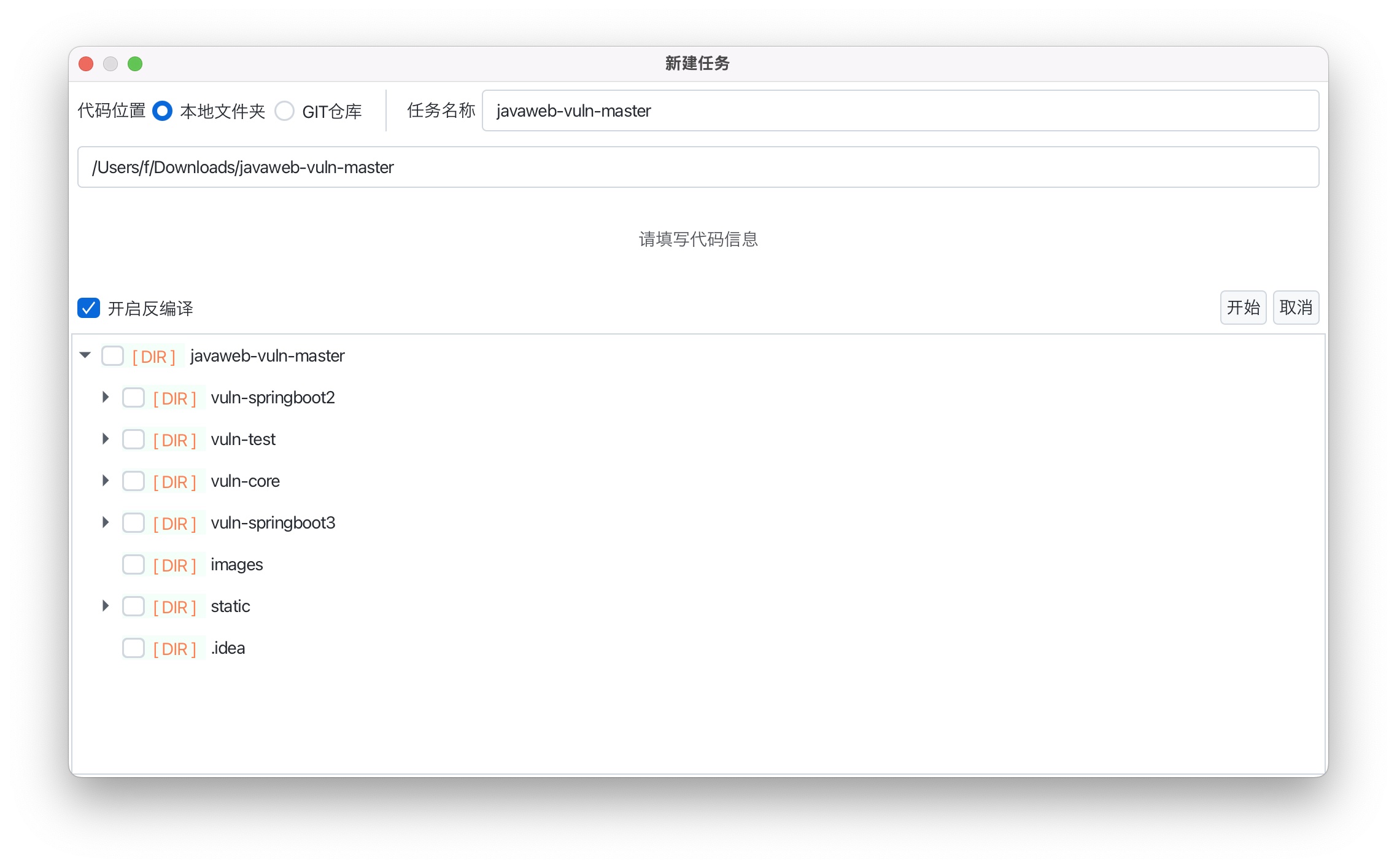
Task: Collapse the javaweb-vuln-master root folder
Action: (x=85, y=355)
